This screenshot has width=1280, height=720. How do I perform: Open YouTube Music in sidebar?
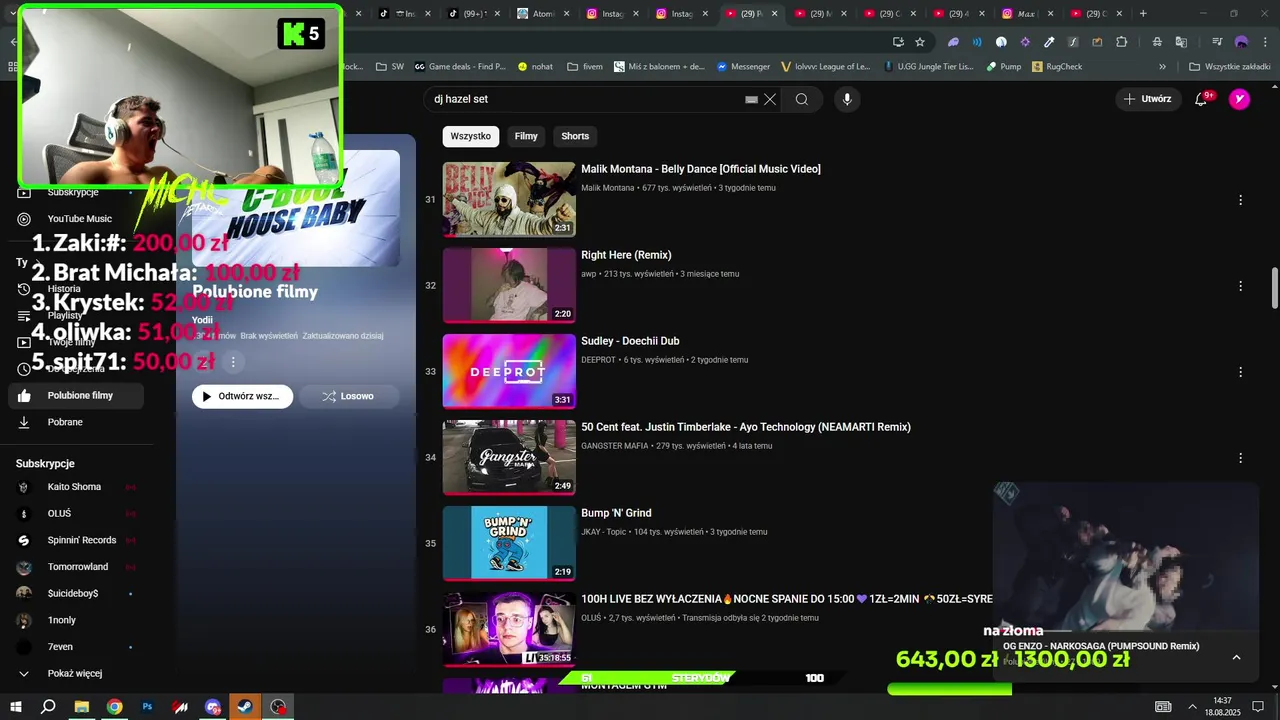(76, 218)
